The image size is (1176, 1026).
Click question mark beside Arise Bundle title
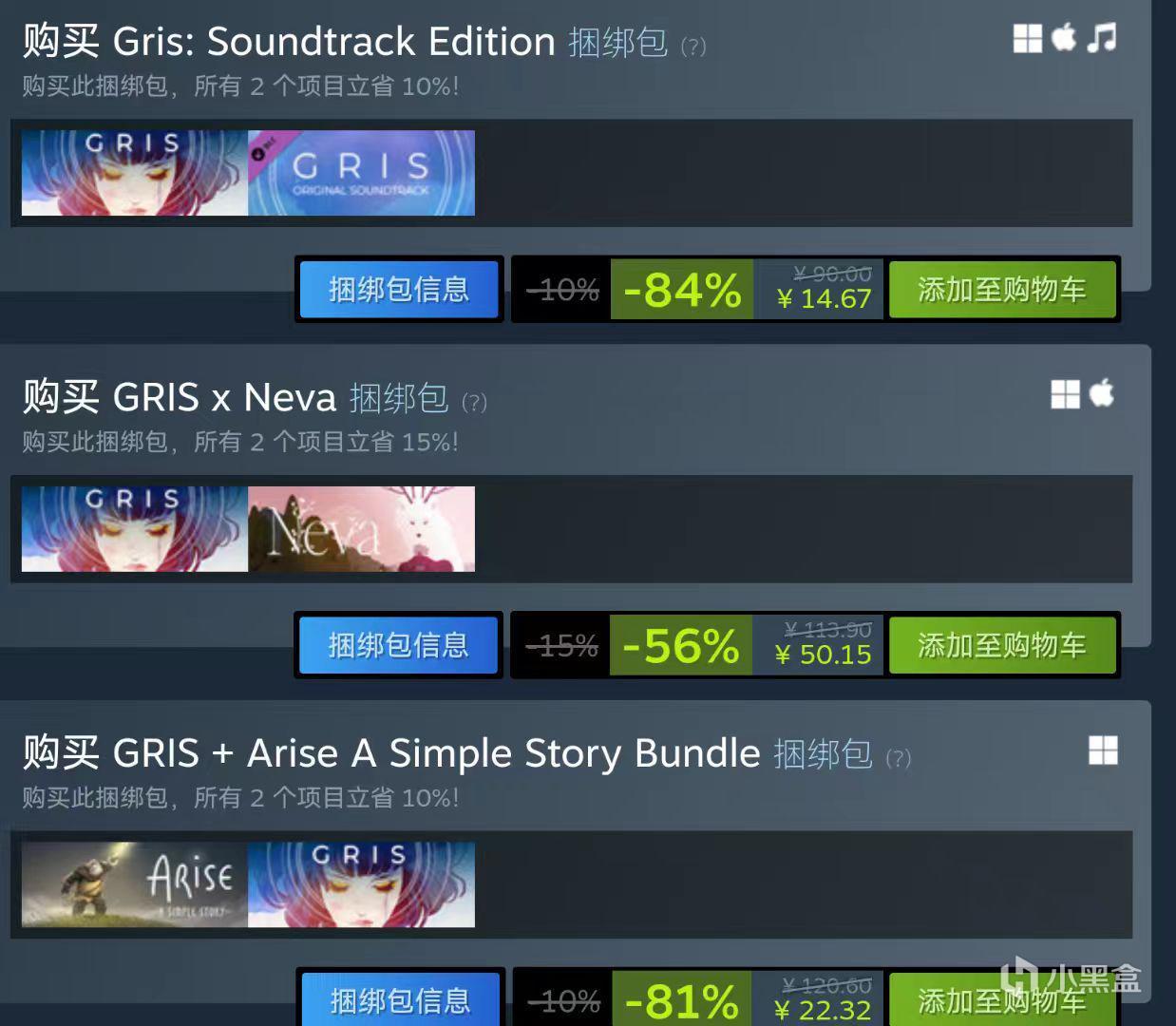click(899, 758)
